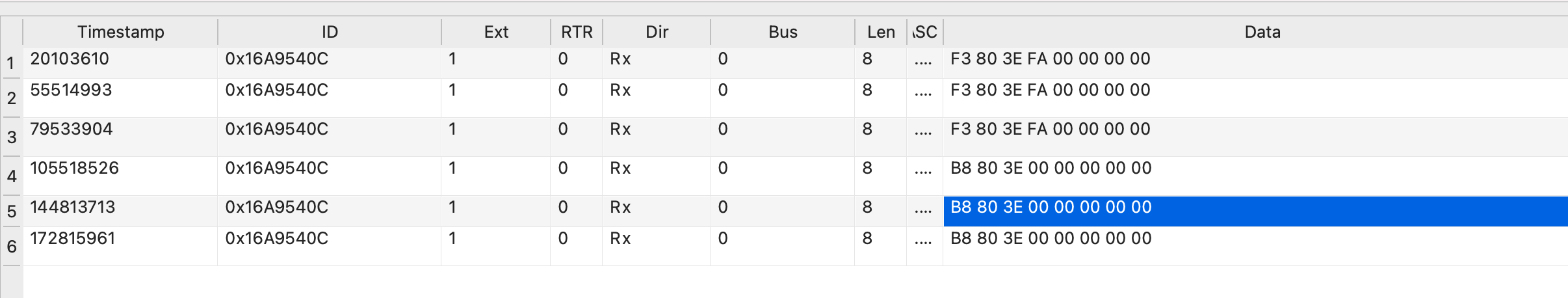Select row 3 via its row number
This screenshot has width=1568, height=298.
click(11, 137)
